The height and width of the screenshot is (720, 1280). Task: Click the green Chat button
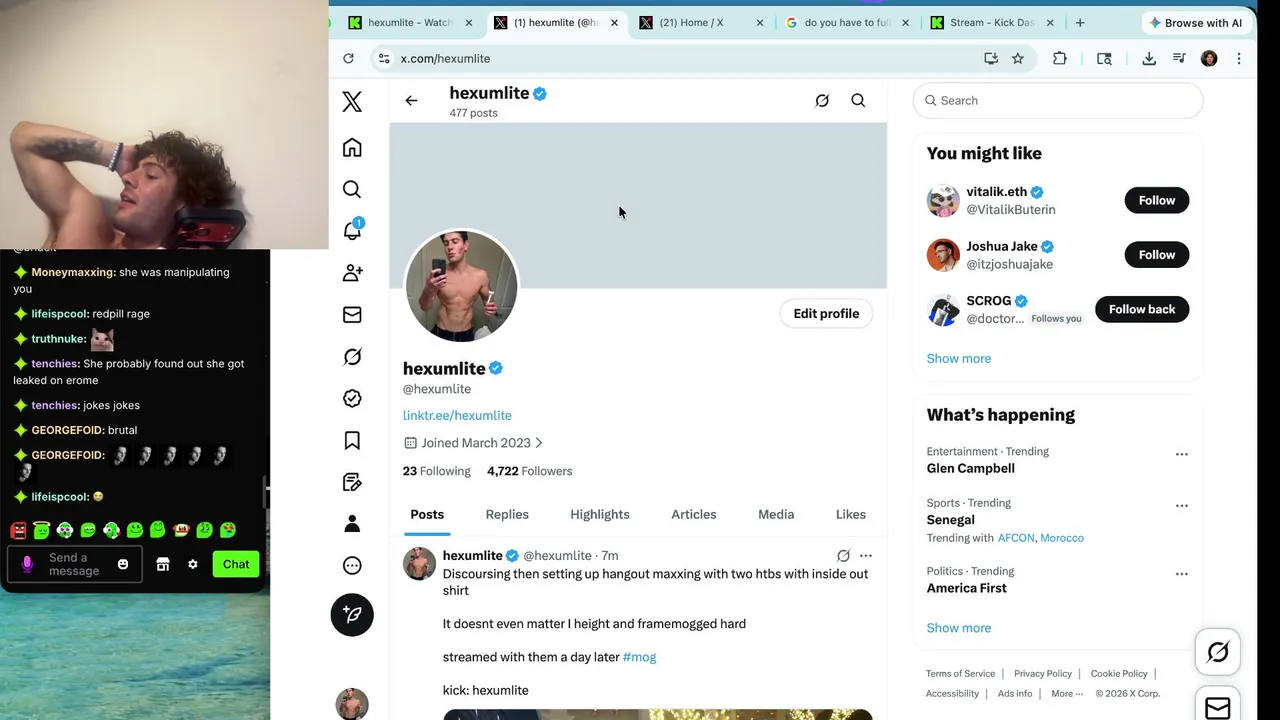click(x=236, y=564)
